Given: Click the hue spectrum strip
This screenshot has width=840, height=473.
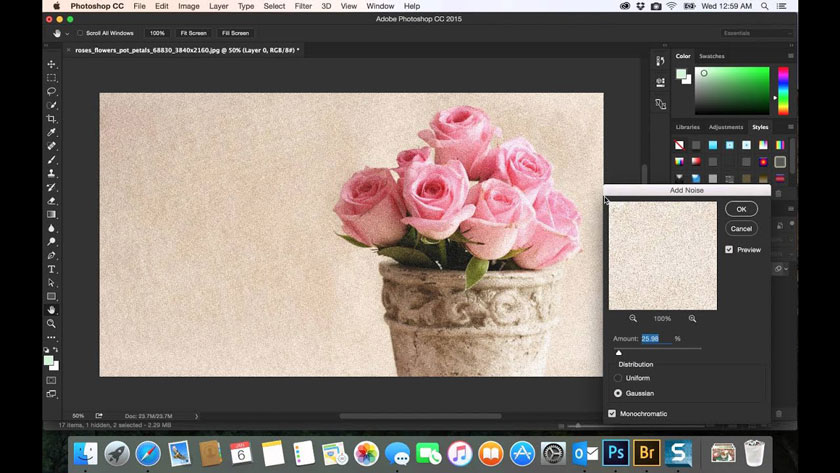Looking at the screenshot, I should tap(783, 91).
